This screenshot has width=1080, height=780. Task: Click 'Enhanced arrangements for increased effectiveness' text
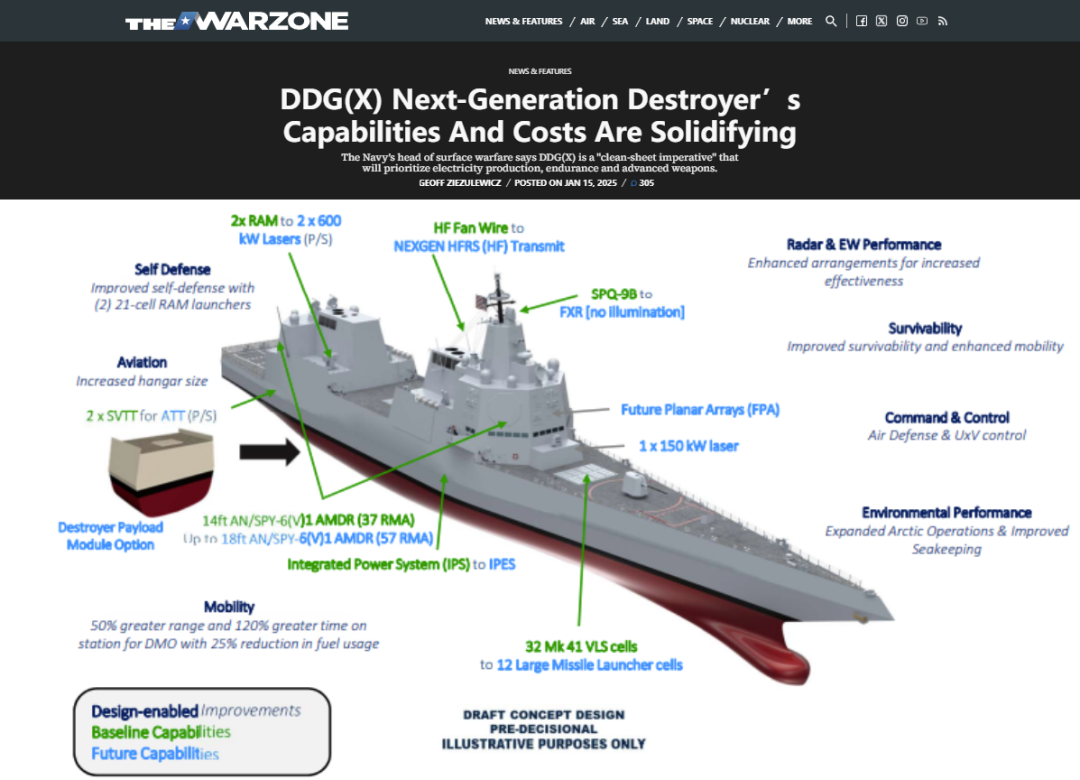click(x=864, y=272)
